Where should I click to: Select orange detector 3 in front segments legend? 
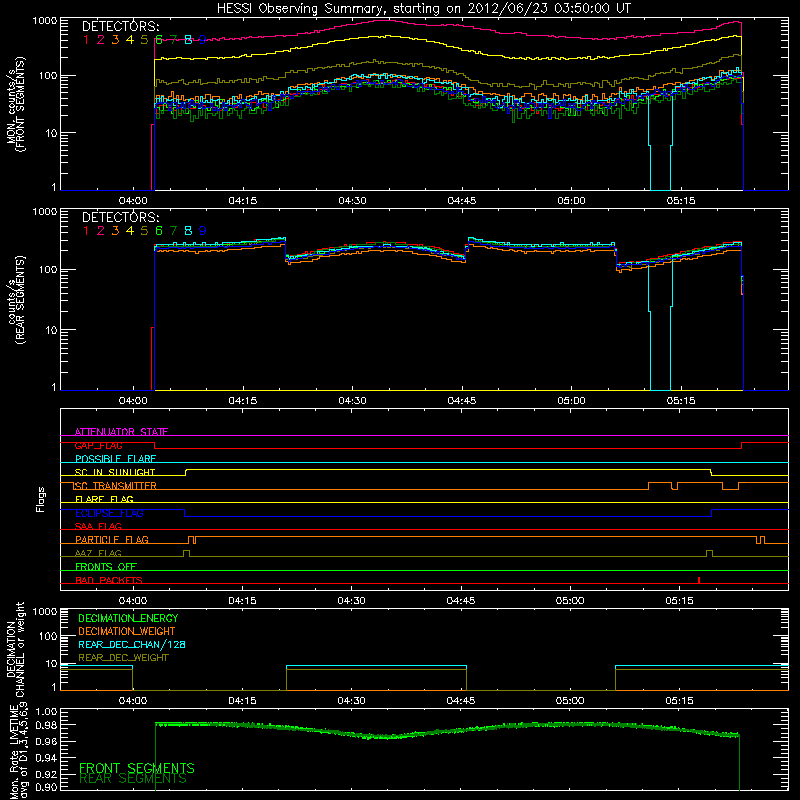pos(115,40)
